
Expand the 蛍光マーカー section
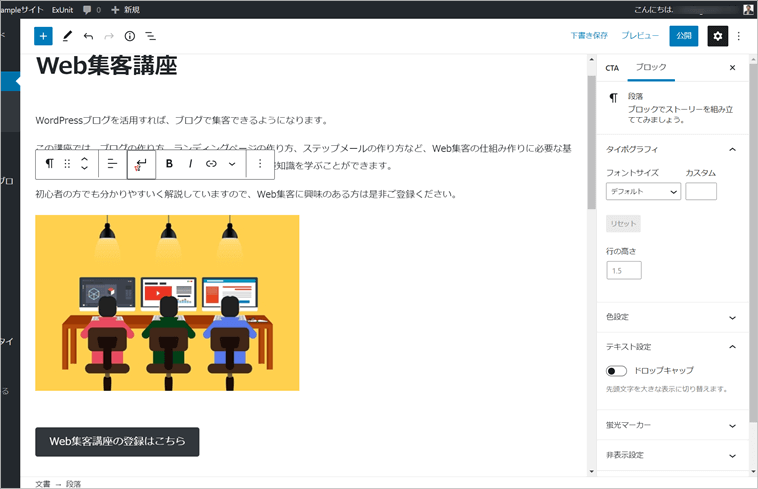click(x=670, y=425)
